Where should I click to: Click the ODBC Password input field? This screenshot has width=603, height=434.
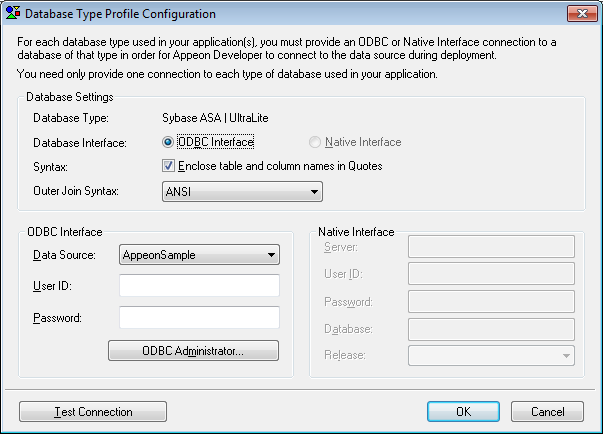tap(199, 317)
